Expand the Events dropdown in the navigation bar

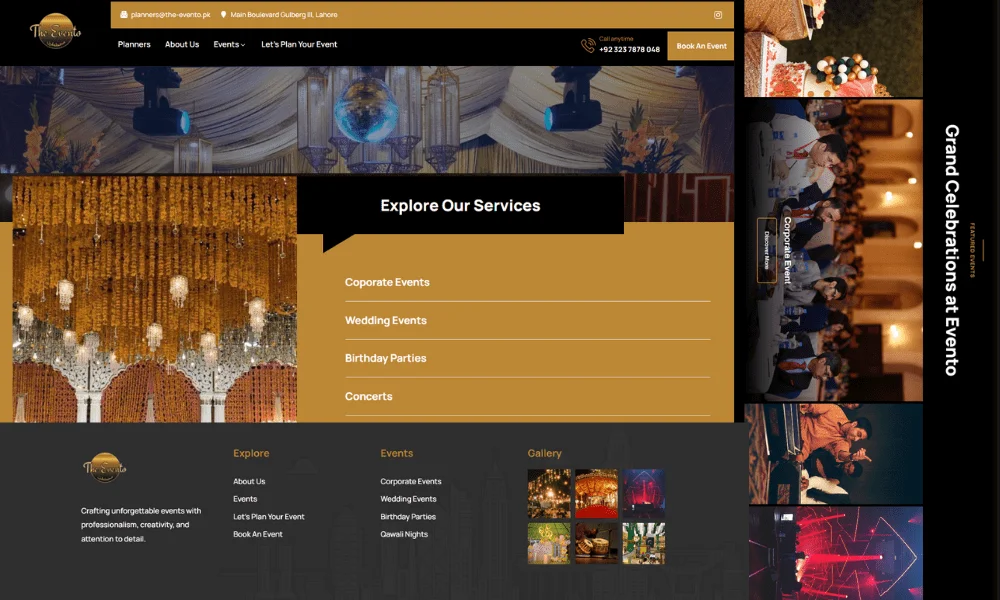pyautogui.click(x=229, y=45)
